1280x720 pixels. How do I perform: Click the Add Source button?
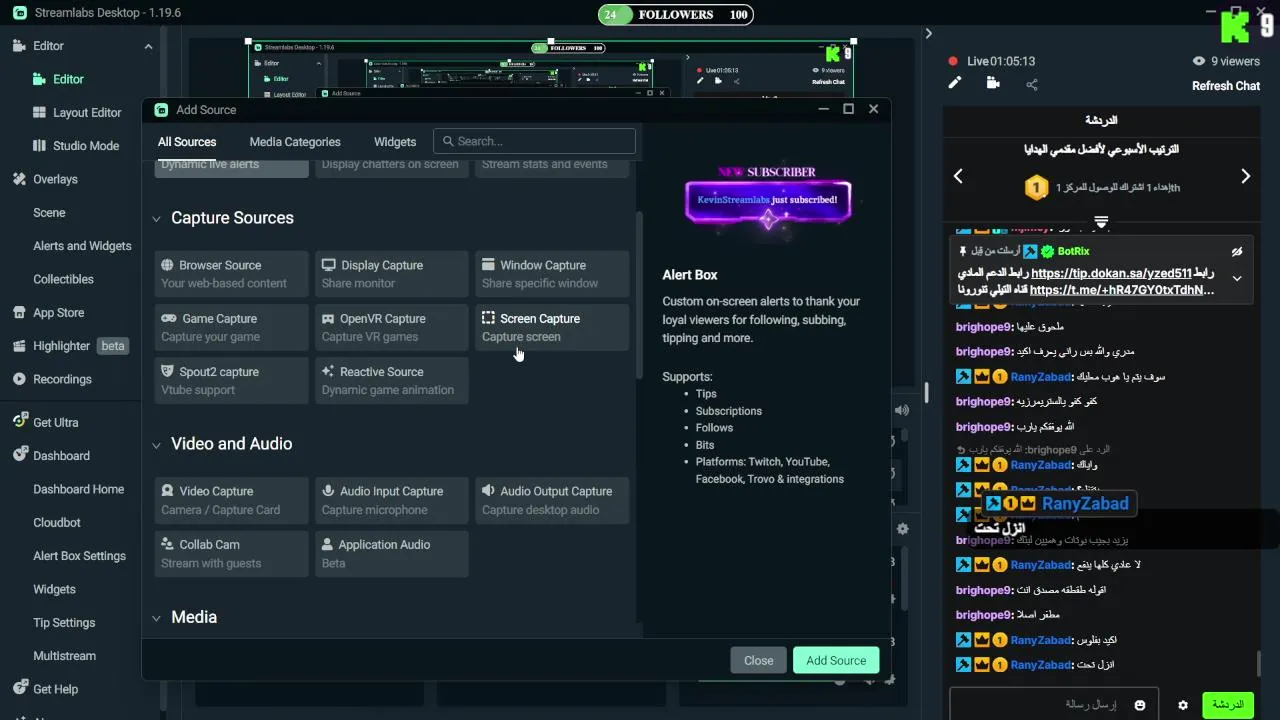[836, 660]
